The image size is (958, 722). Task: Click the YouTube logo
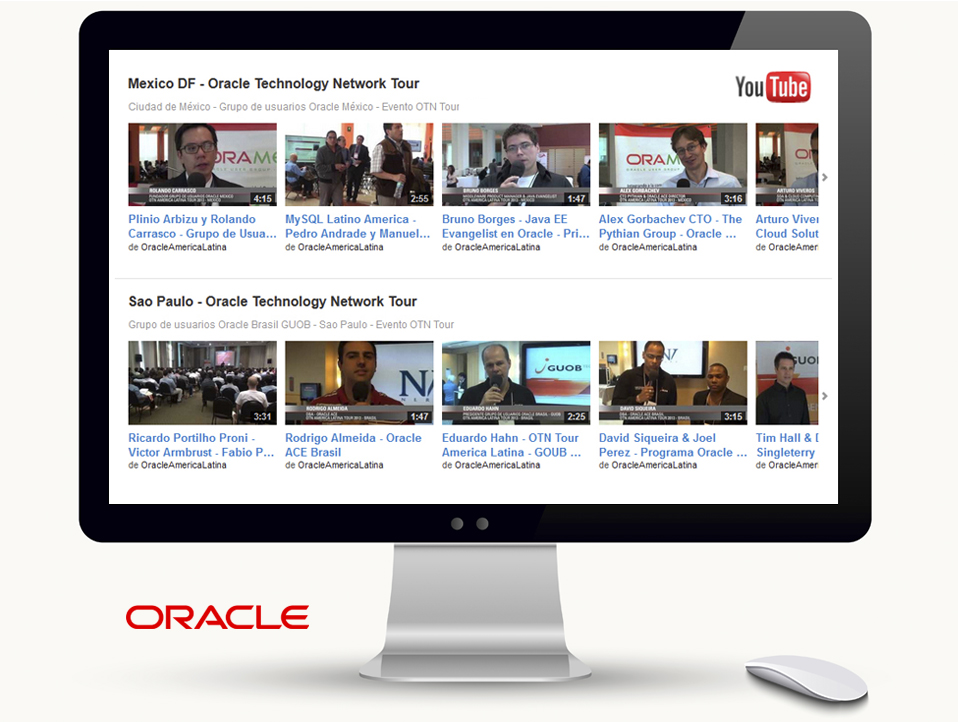click(x=773, y=87)
